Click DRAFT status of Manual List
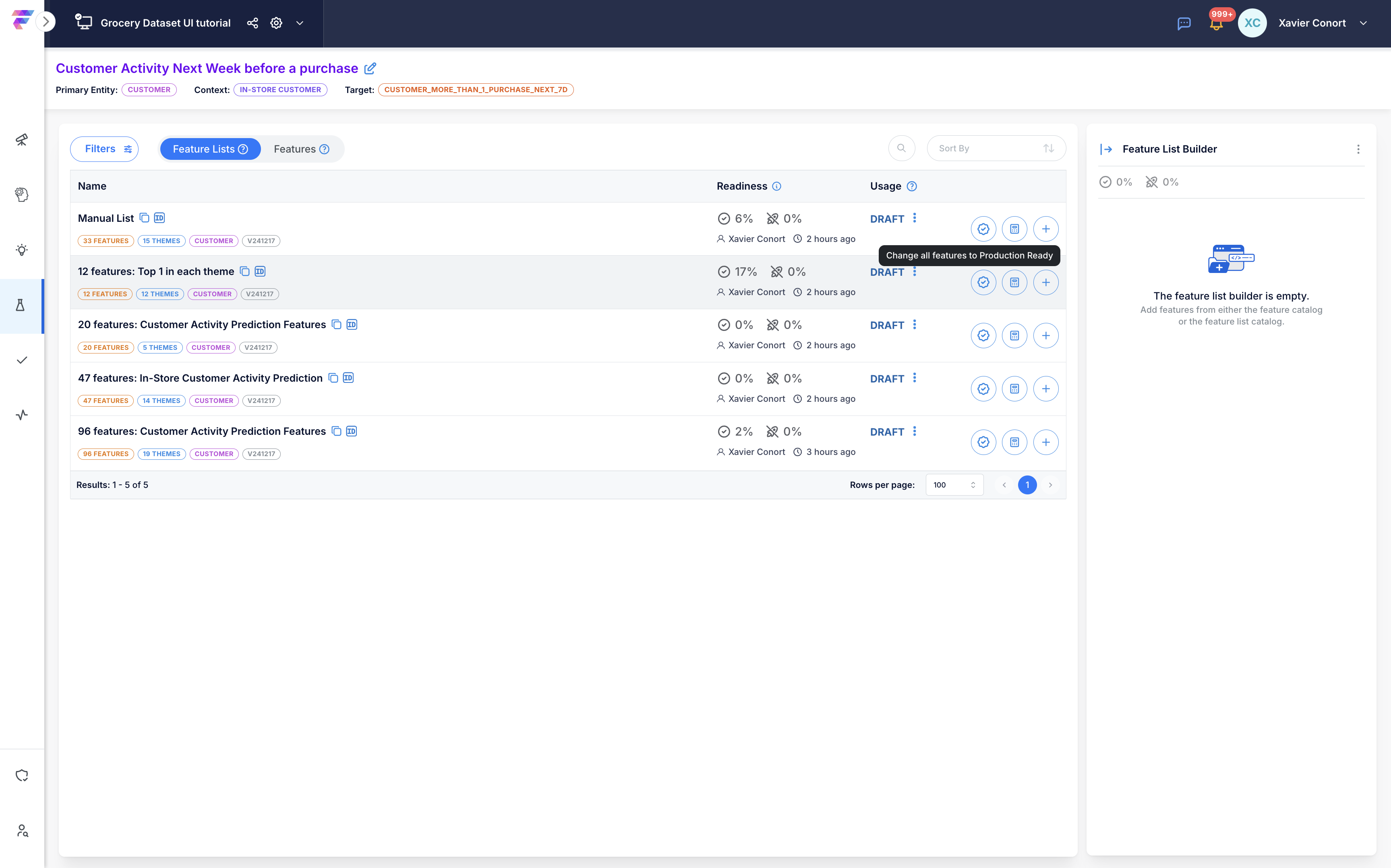Viewport: 1391px width, 868px height. (x=887, y=219)
